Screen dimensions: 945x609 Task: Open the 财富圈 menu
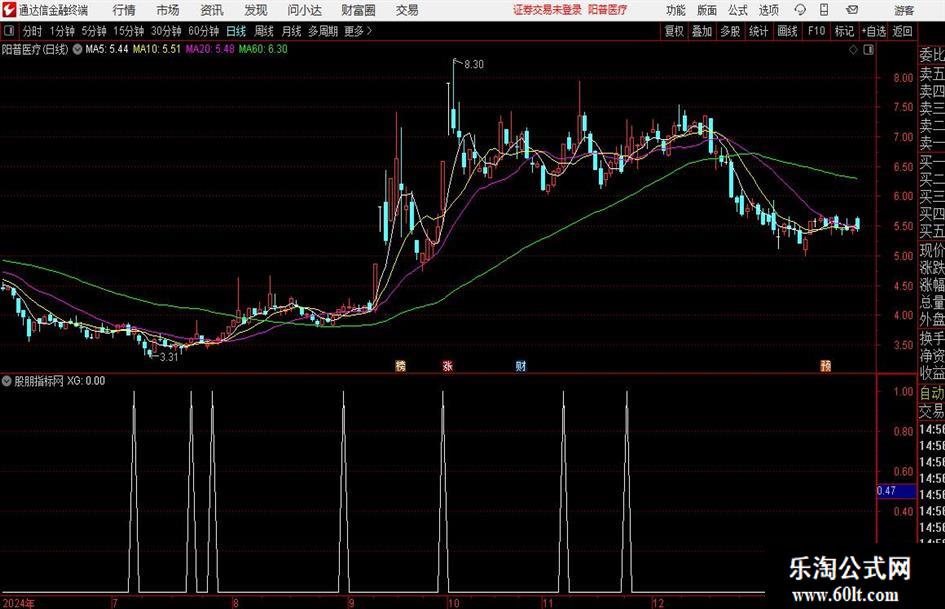point(358,10)
